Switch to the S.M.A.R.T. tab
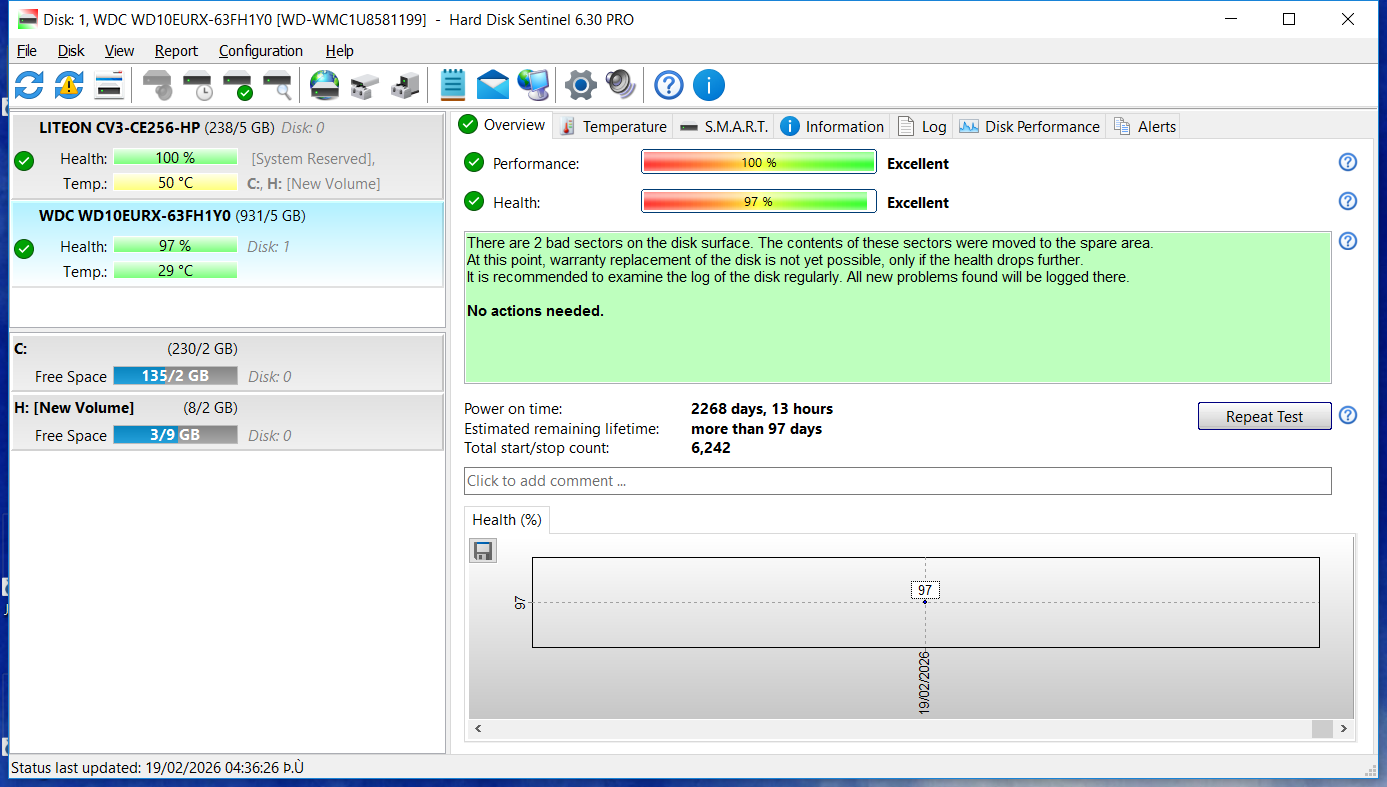The width and height of the screenshot is (1387, 787). pos(725,126)
